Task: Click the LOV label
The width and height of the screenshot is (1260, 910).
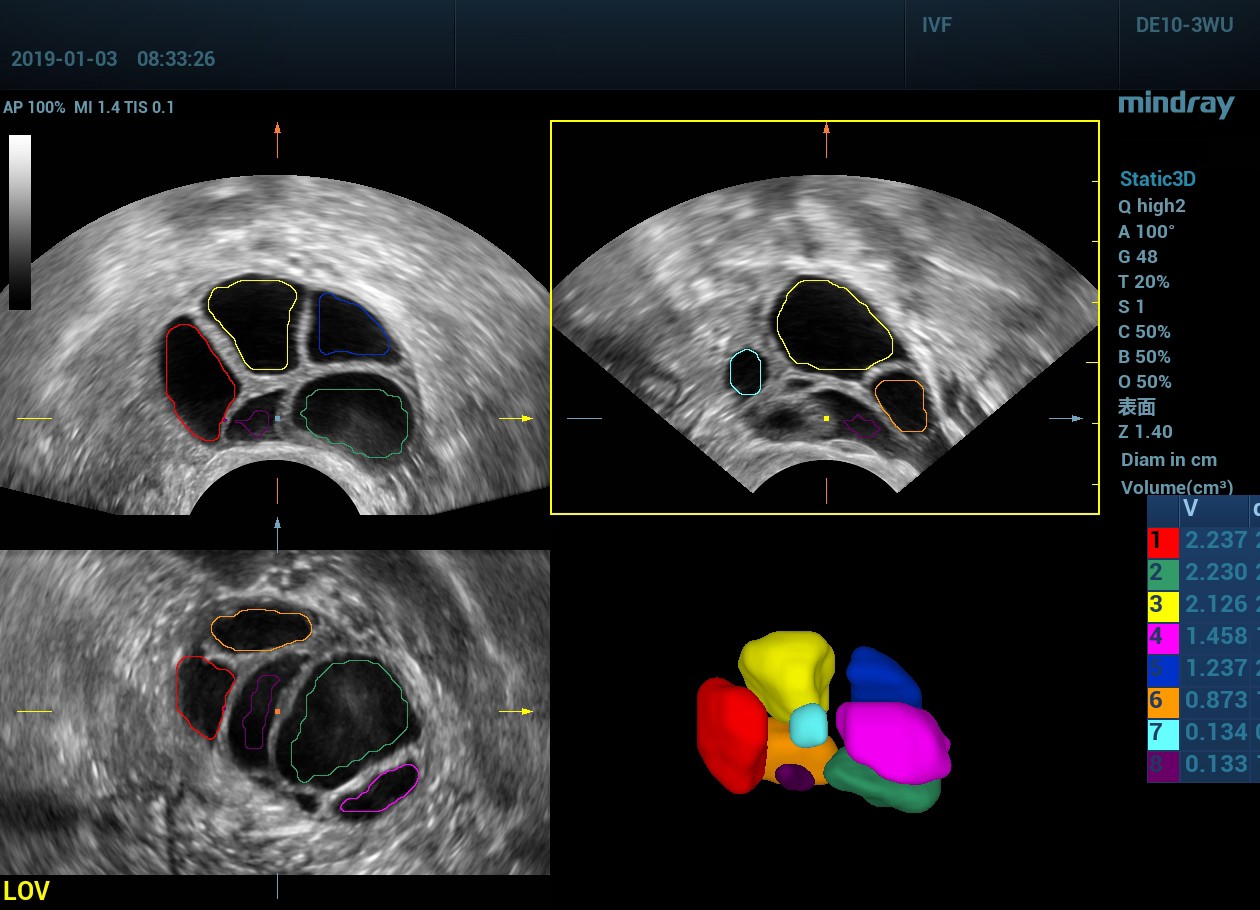Action: click(27, 891)
